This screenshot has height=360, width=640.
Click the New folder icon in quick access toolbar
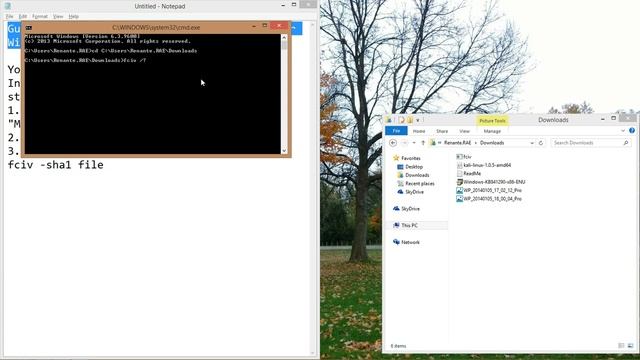(410, 120)
